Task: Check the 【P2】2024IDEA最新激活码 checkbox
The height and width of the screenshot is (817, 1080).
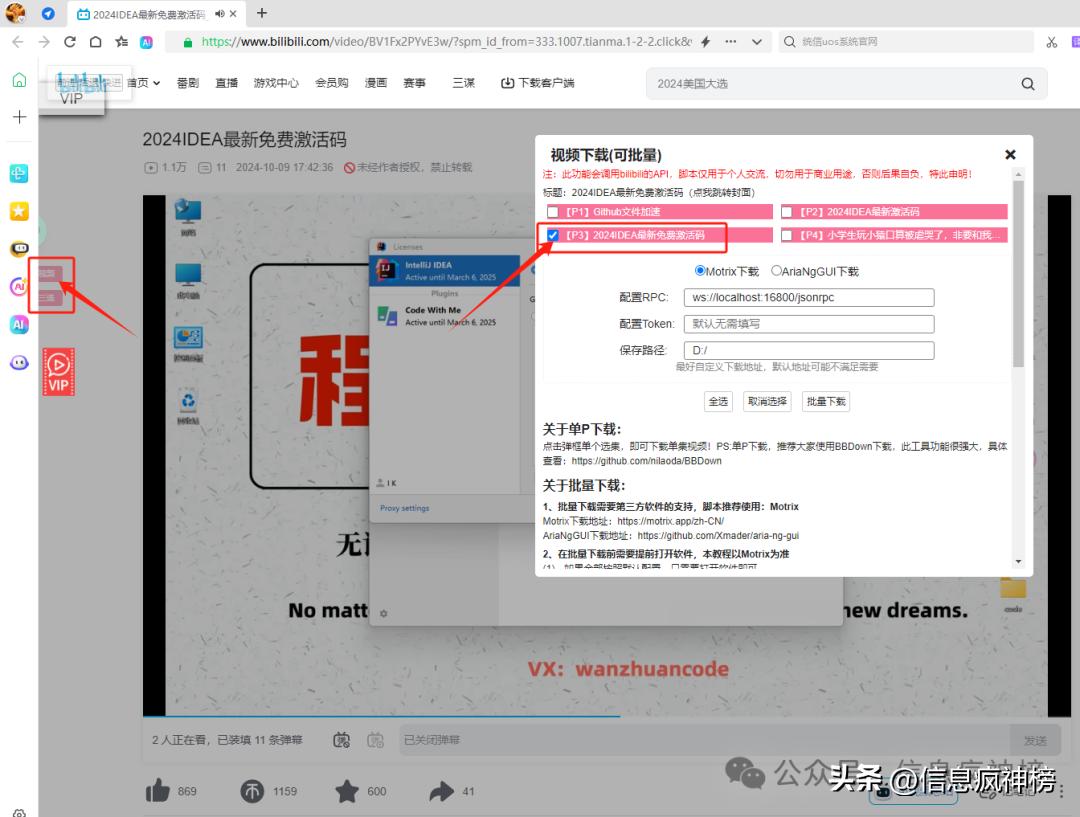Action: [x=787, y=211]
